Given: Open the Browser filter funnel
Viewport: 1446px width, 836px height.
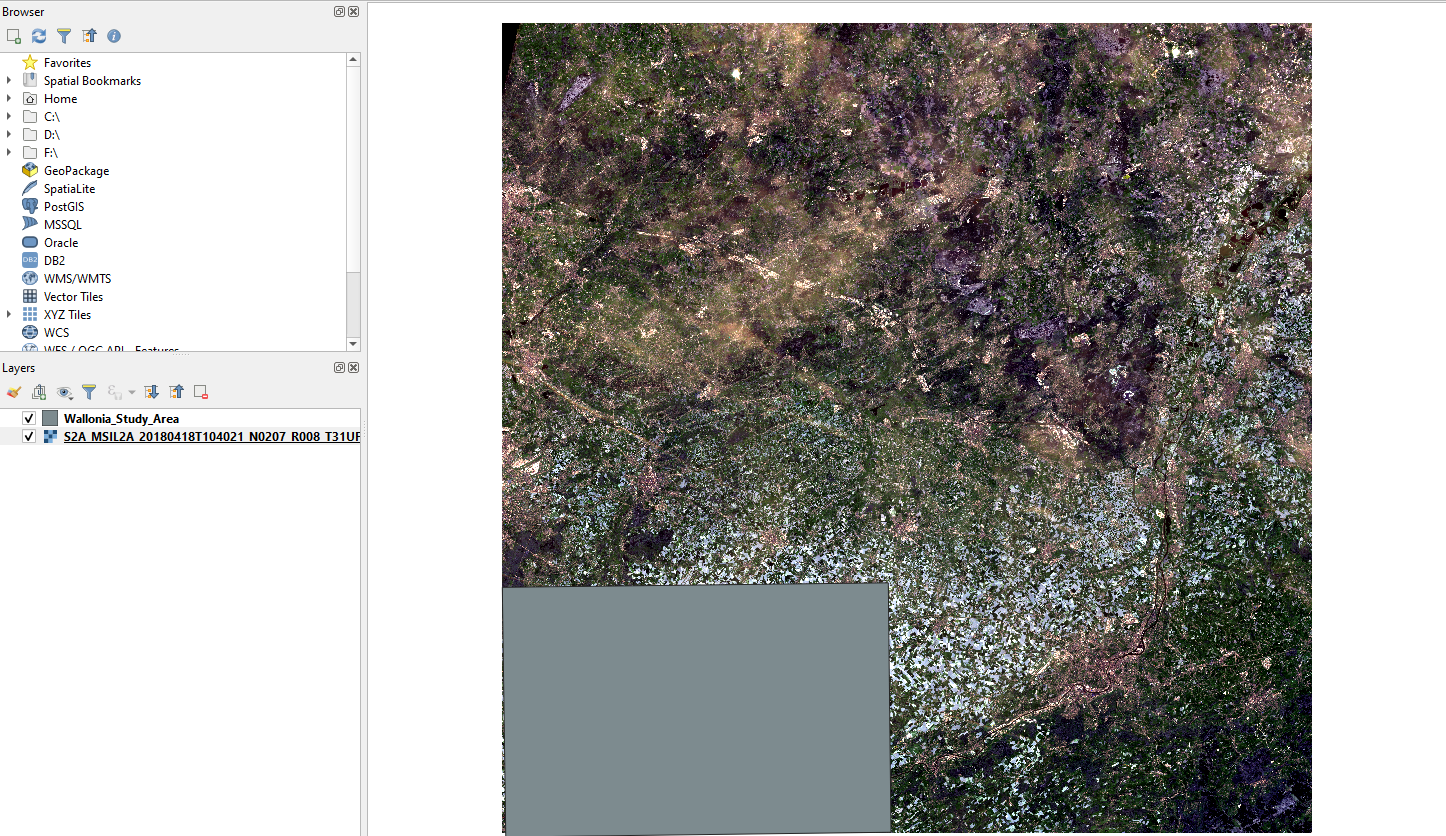Looking at the screenshot, I should [x=64, y=36].
